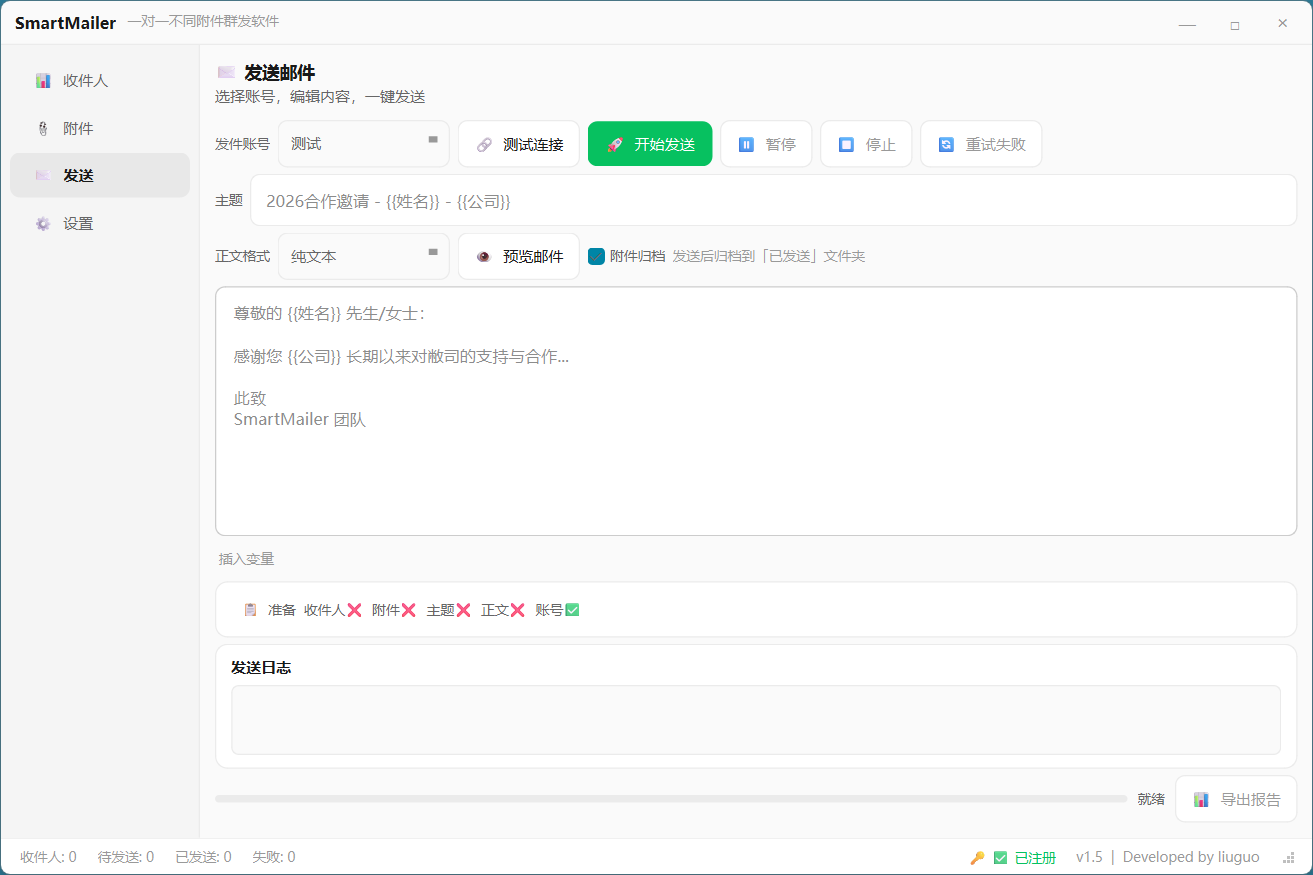Click the 已发送: 0 status entry
This screenshot has height=875, width=1313.
click(203, 857)
